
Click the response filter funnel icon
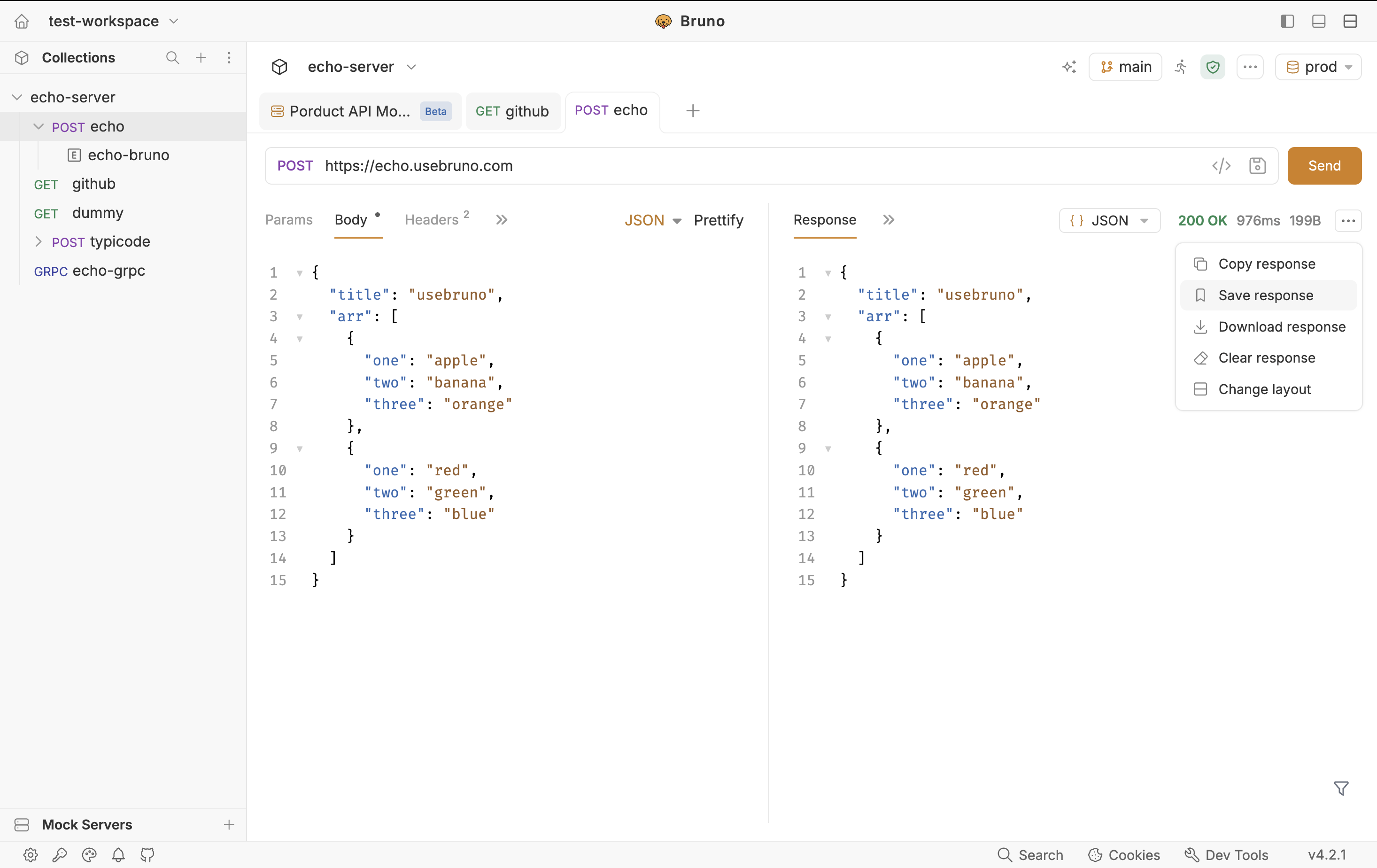click(x=1341, y=788)
